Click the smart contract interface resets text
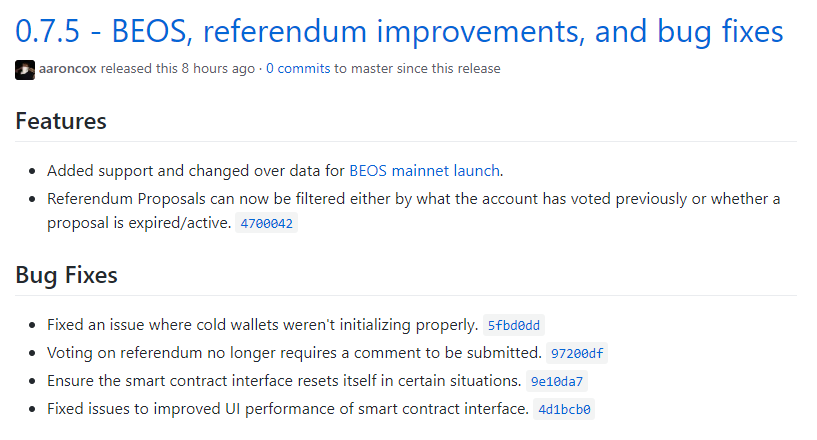Viewport: 817px width, 440px height. point(284,381)
